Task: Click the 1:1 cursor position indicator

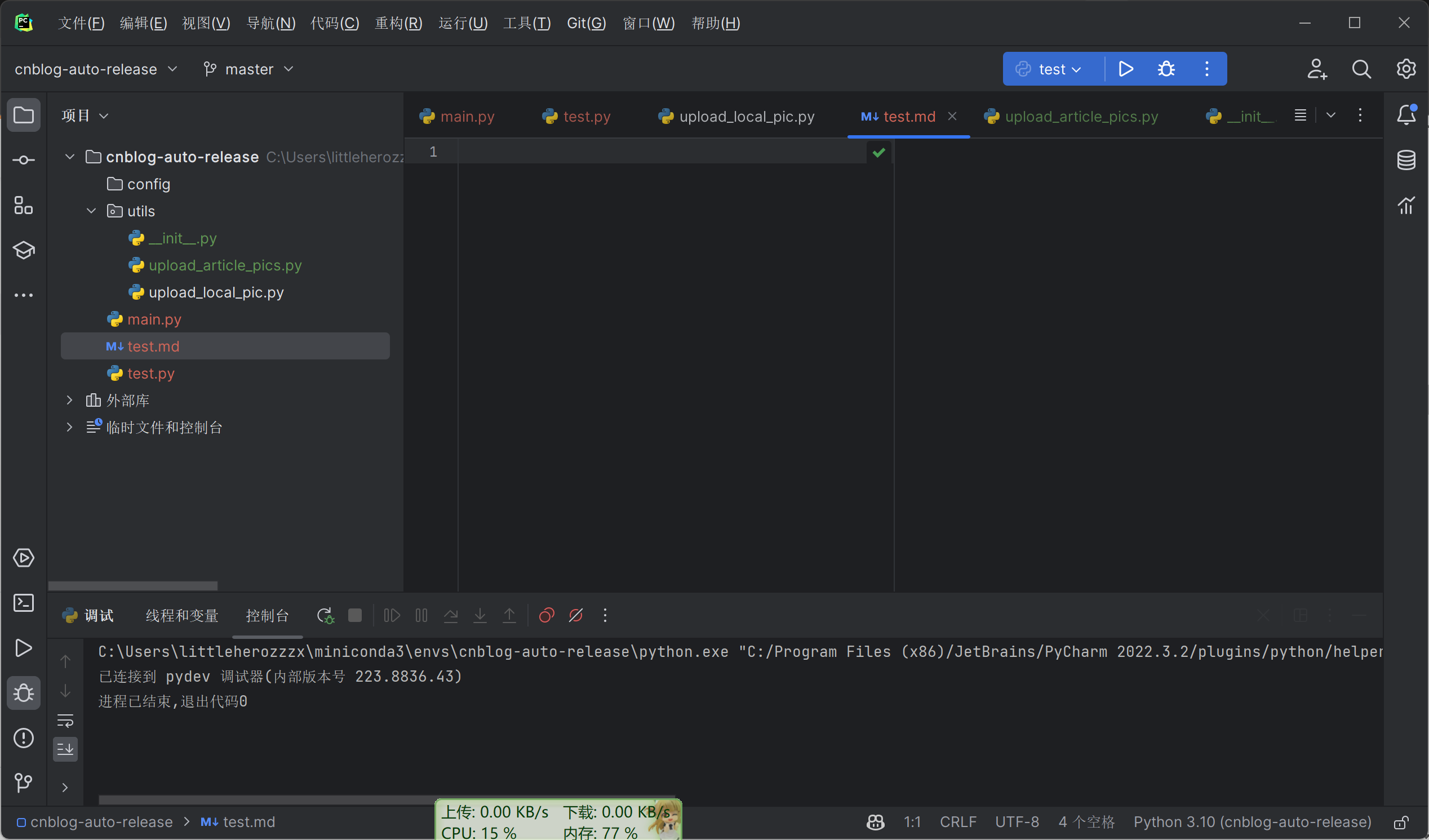Action: pyautogui.click(x=912, y=823)
